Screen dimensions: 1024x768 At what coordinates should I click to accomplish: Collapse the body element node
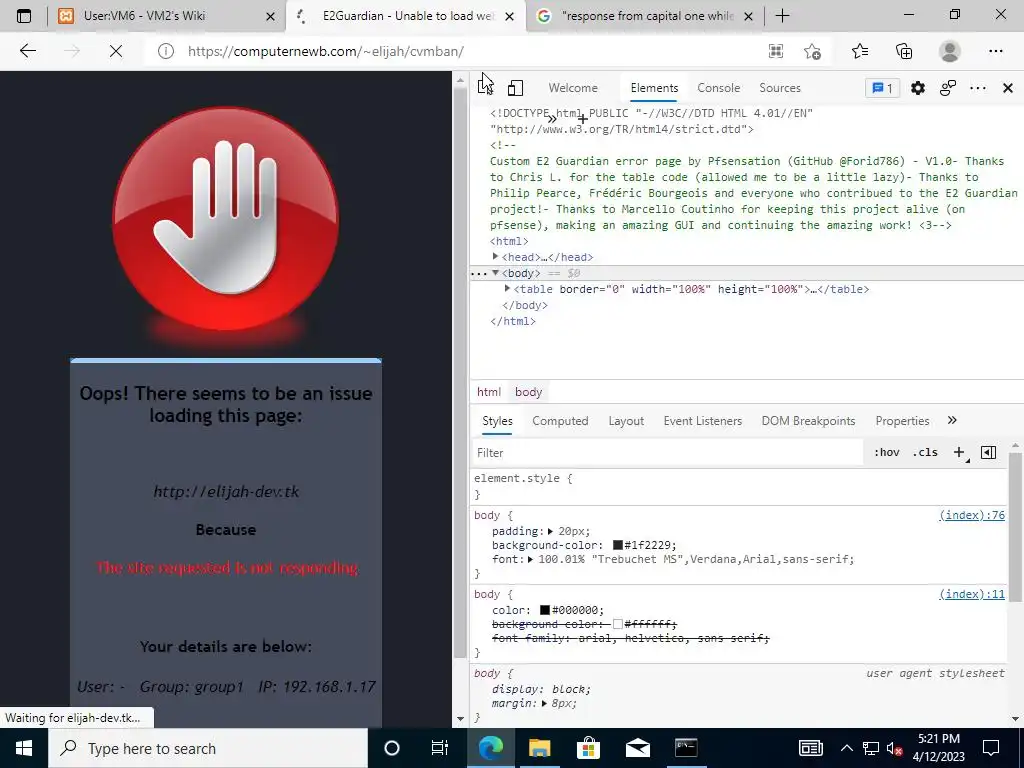(496, 273)
